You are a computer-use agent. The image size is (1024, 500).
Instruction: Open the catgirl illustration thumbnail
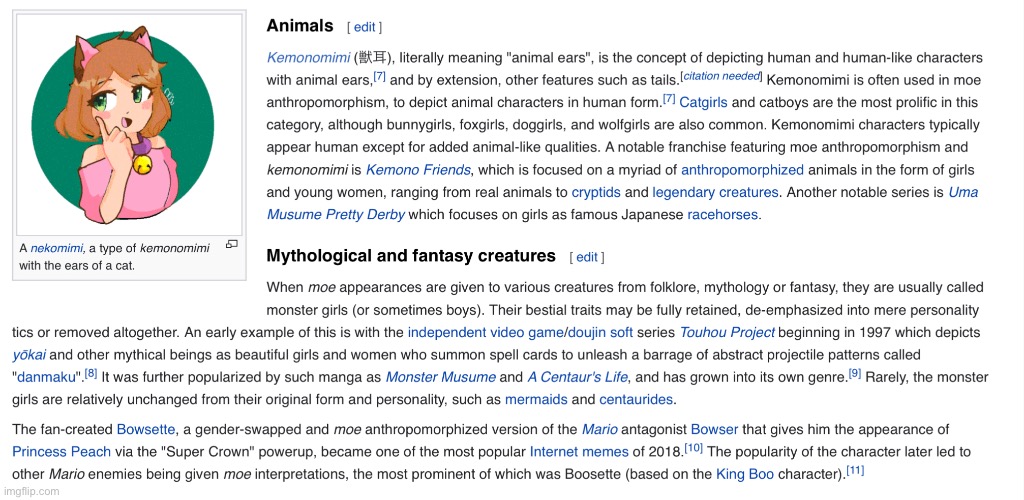coord(129,123)
